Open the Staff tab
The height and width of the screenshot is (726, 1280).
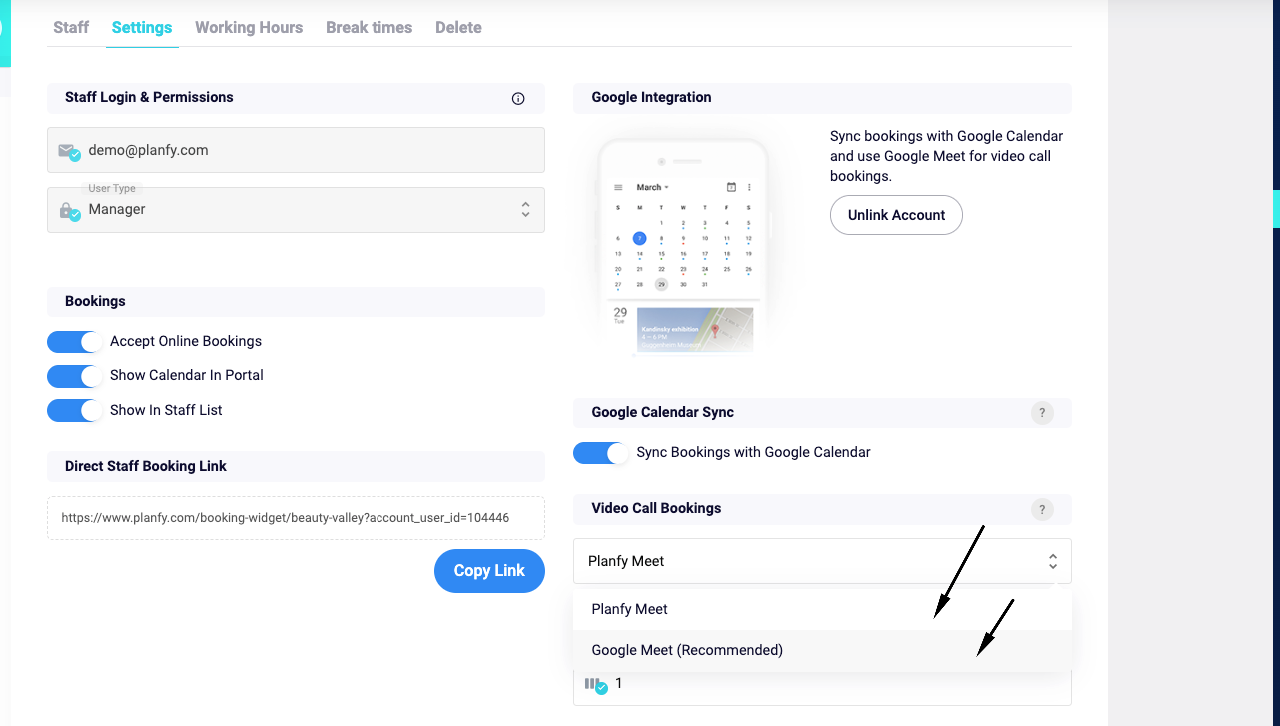71,27
